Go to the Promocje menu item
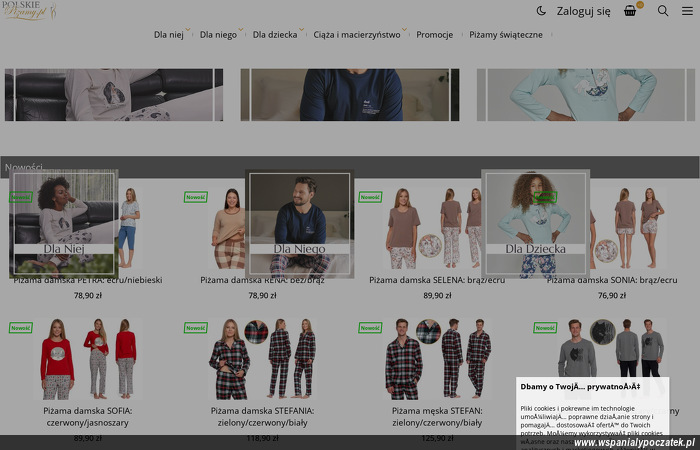Image resolution: width=700 pixels, height=450 pixels. (x=434, y=34)
